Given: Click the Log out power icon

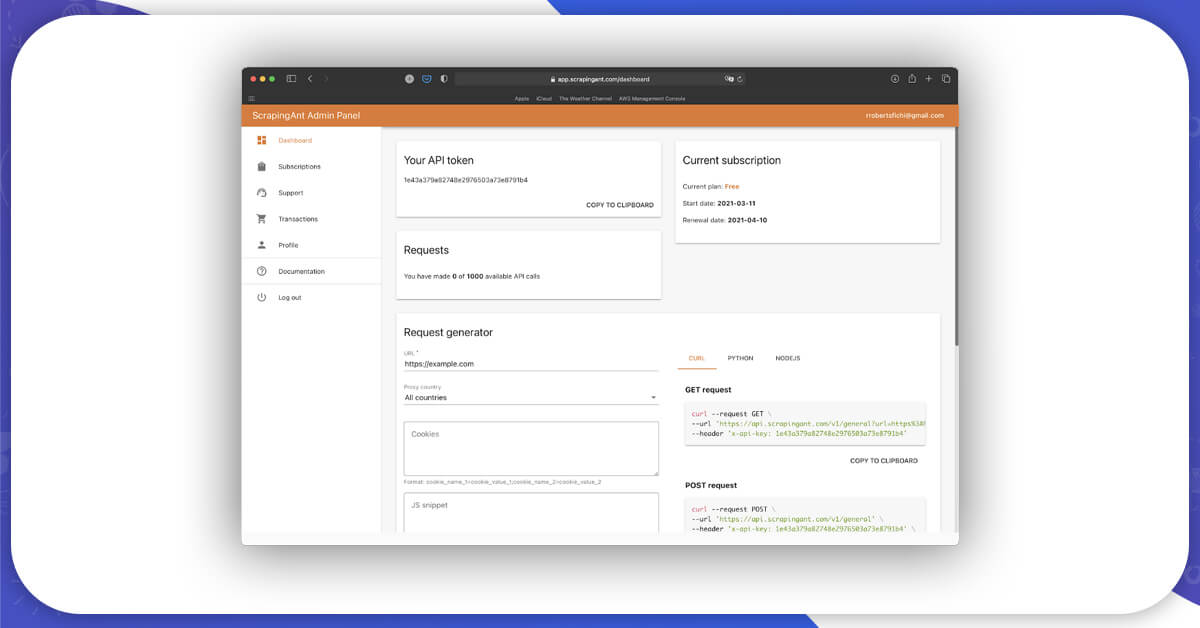Looking at the screenshot, I should (x=262, y=297).
